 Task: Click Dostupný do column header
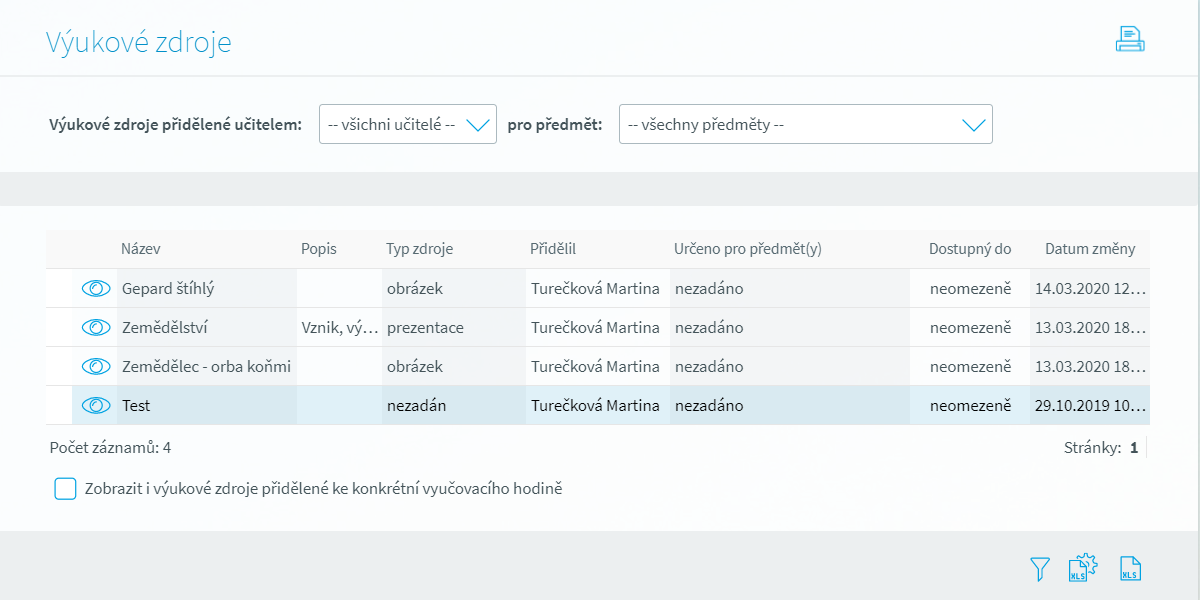pyautogui.click(x=970, y=249)
